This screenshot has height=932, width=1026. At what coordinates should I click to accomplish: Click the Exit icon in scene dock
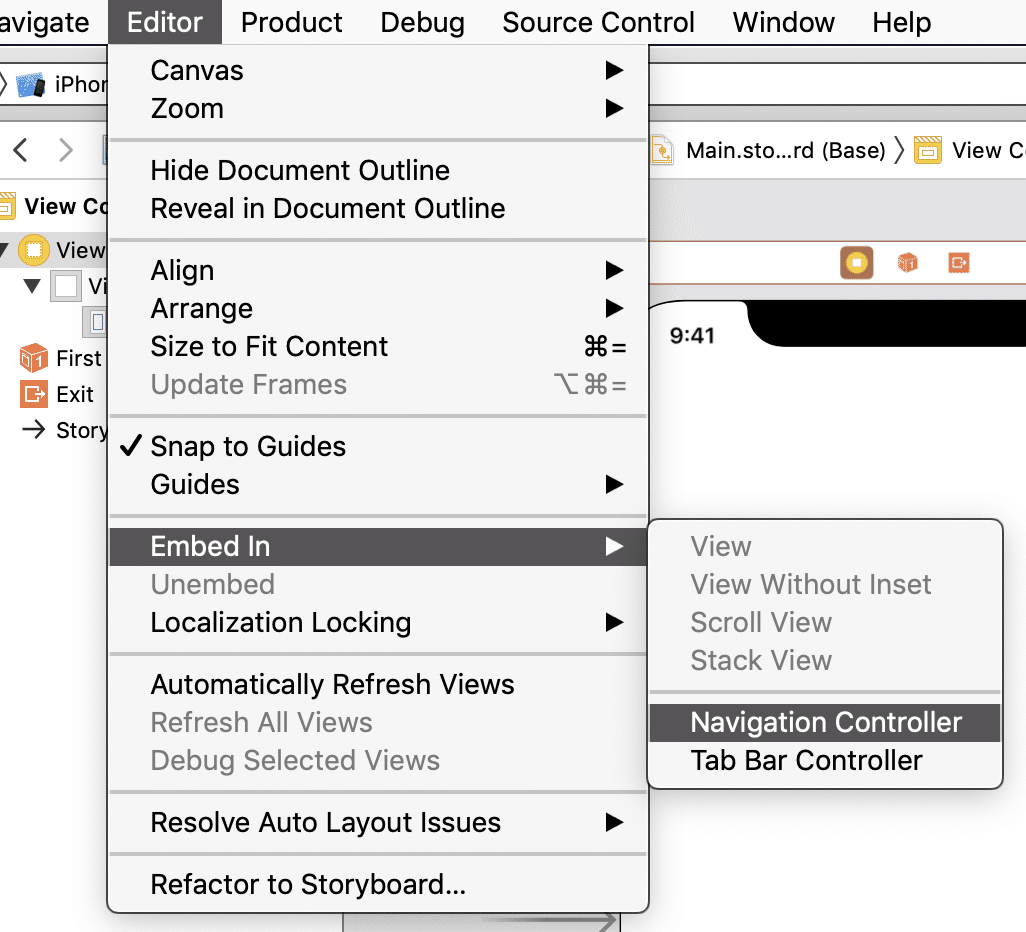[959, 262]
